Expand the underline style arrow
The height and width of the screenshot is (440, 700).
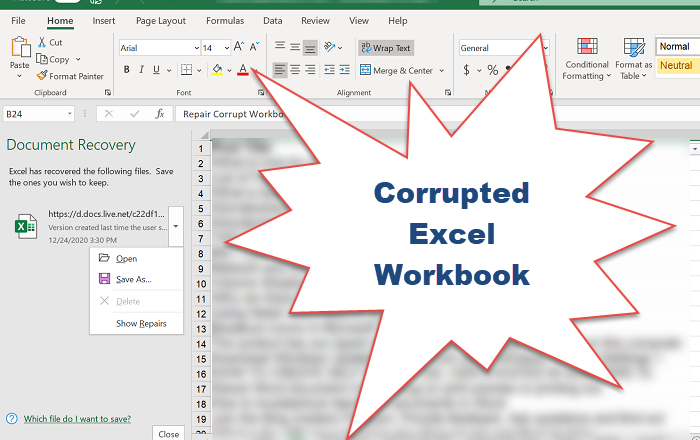click(x=169, y=70)
